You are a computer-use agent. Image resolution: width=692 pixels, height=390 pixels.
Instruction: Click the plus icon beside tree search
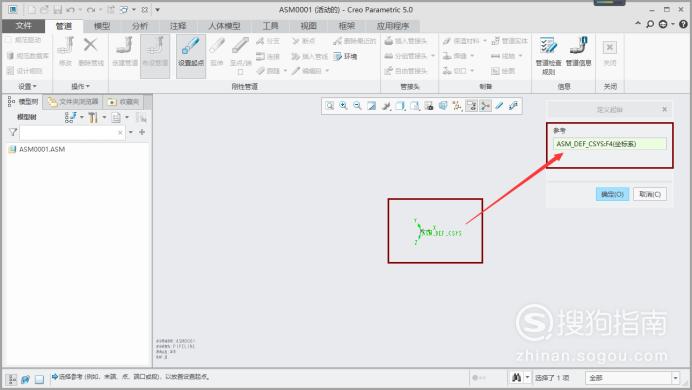coord(142,132)
